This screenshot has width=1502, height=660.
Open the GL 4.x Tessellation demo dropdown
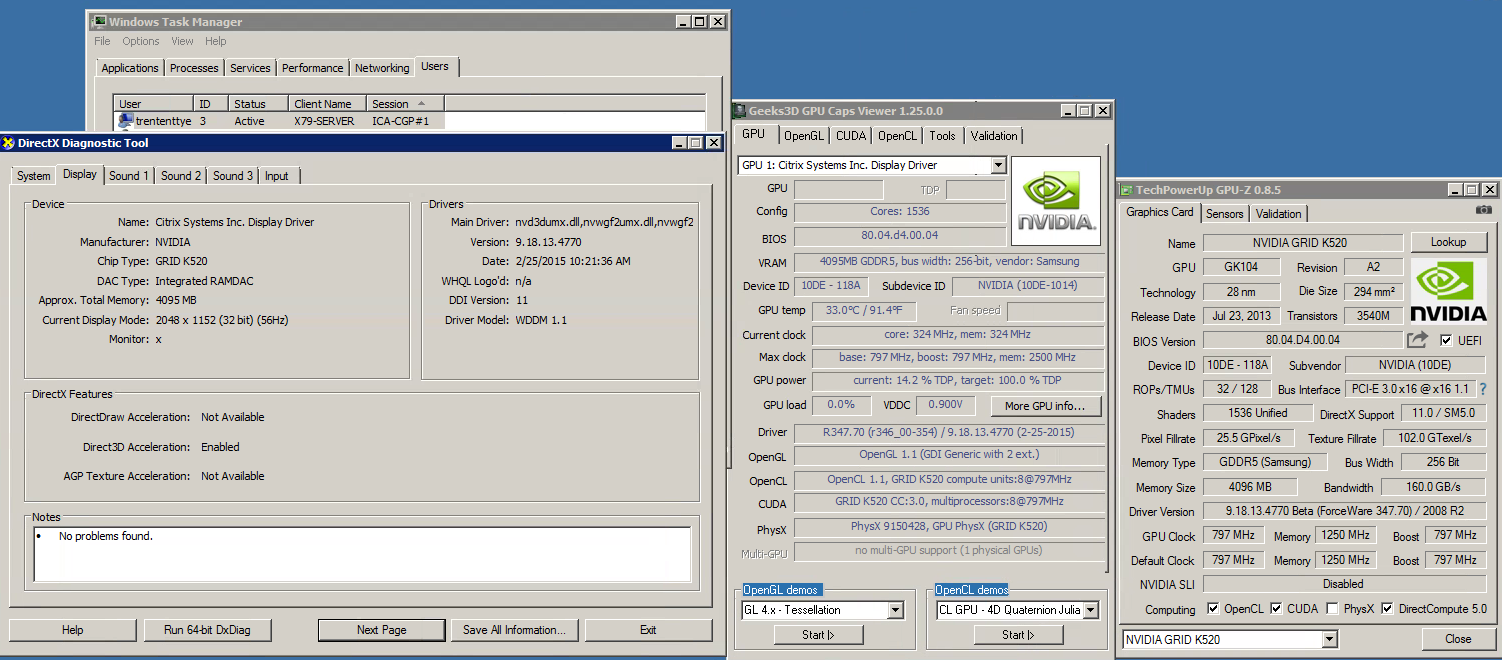(x=895, y=610)
